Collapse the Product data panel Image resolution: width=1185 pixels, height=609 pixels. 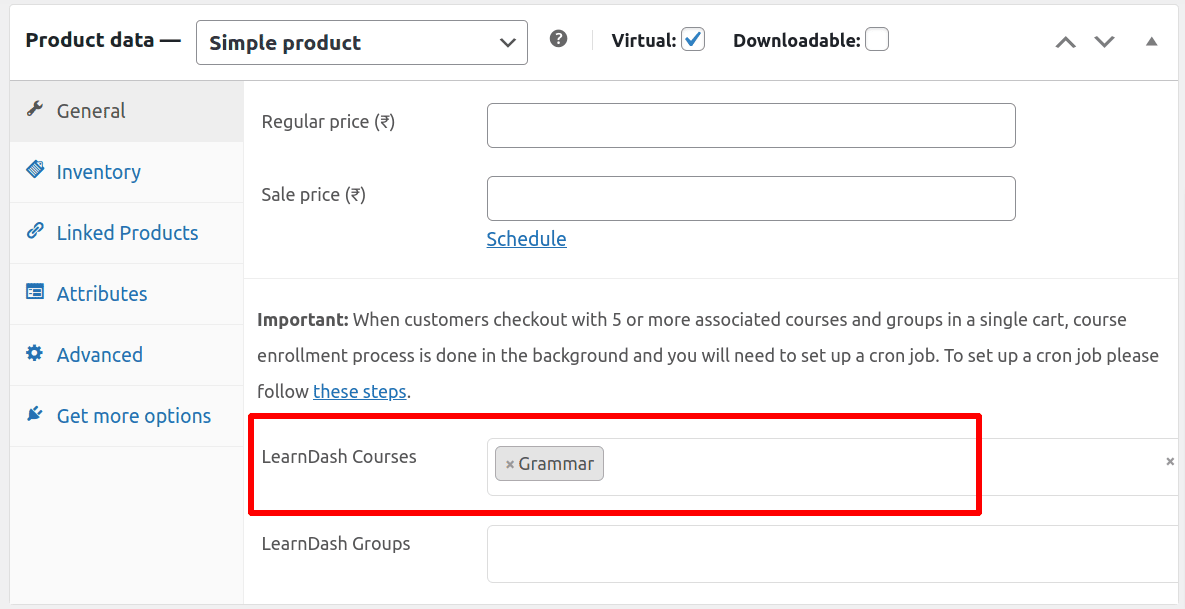click(x=1152, y=42)
